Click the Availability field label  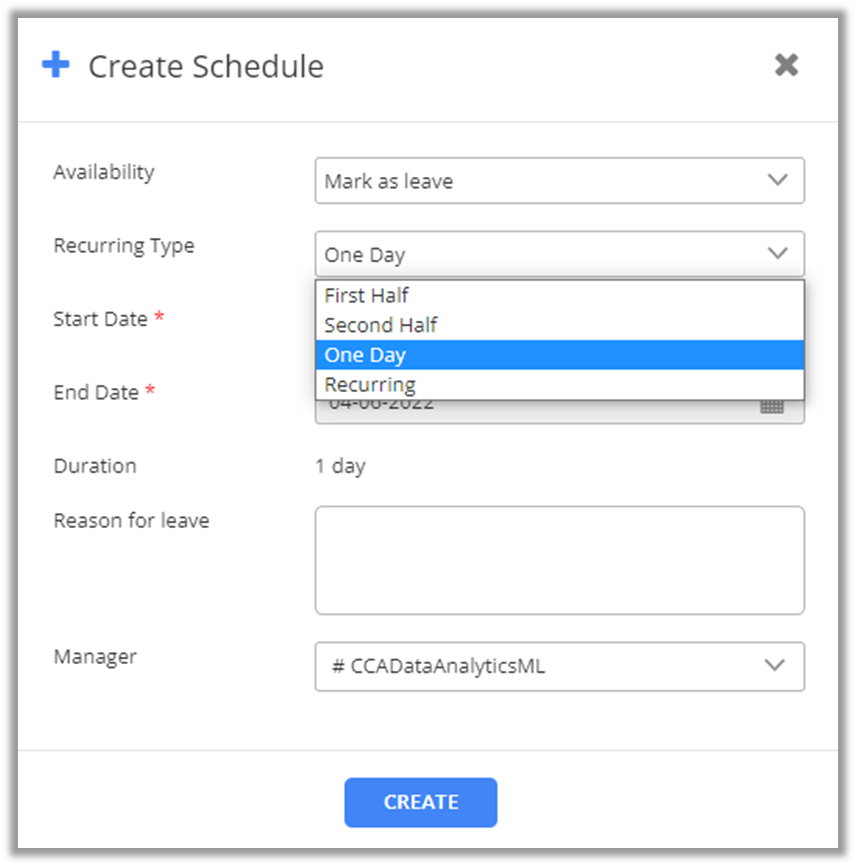pyautogui.click(x=104, y=172)
